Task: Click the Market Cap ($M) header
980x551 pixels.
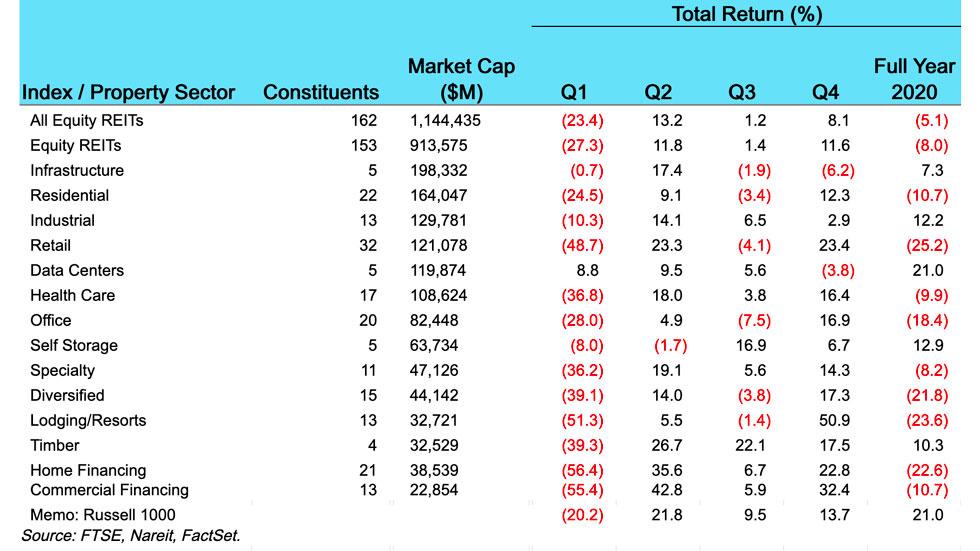Action: click(x=461, y=80)
